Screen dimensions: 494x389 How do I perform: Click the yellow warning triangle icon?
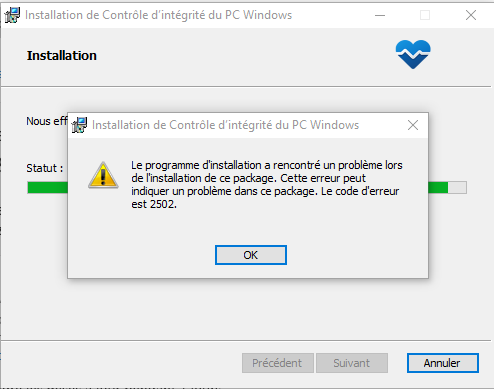click(x=103, y=175)
